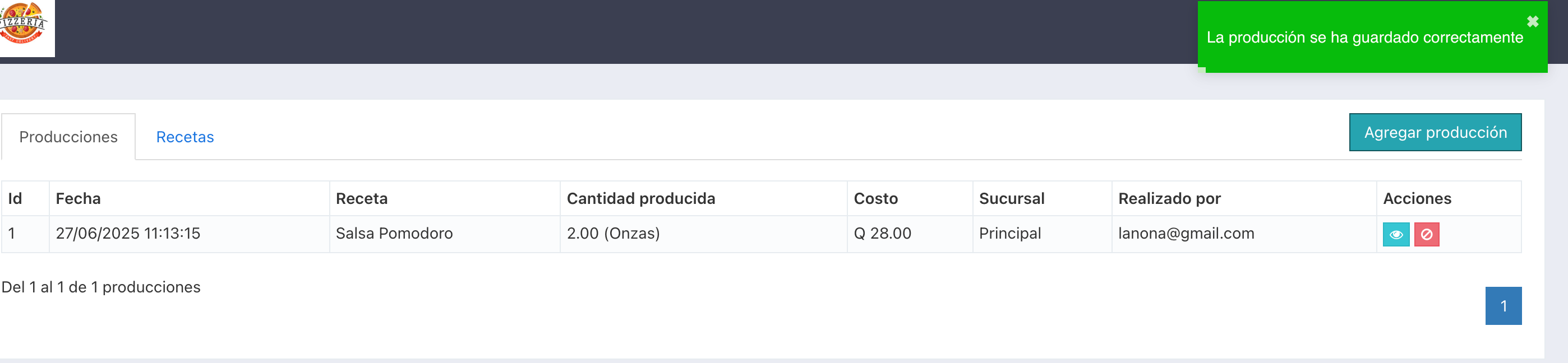
Task: Click the lanona@gmail.com cell
Action: click(x=1244, y=234)
